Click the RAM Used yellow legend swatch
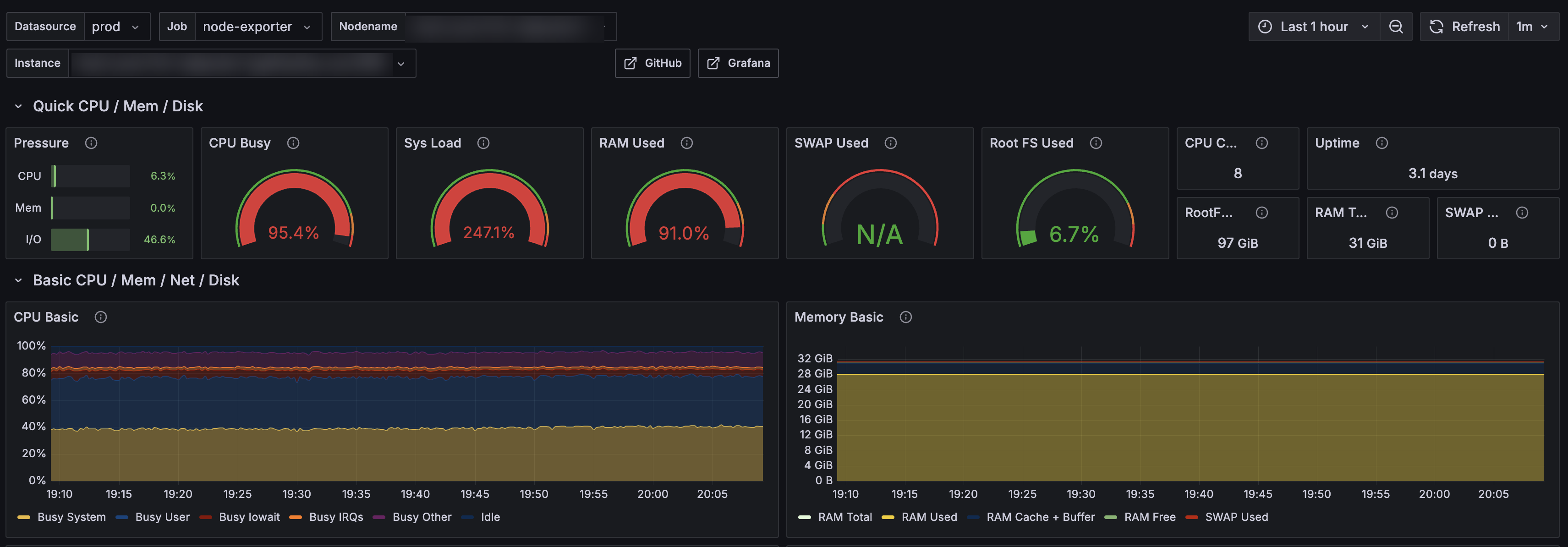The width and height of the screenshot is (1568, 547). tap(888, 517)
